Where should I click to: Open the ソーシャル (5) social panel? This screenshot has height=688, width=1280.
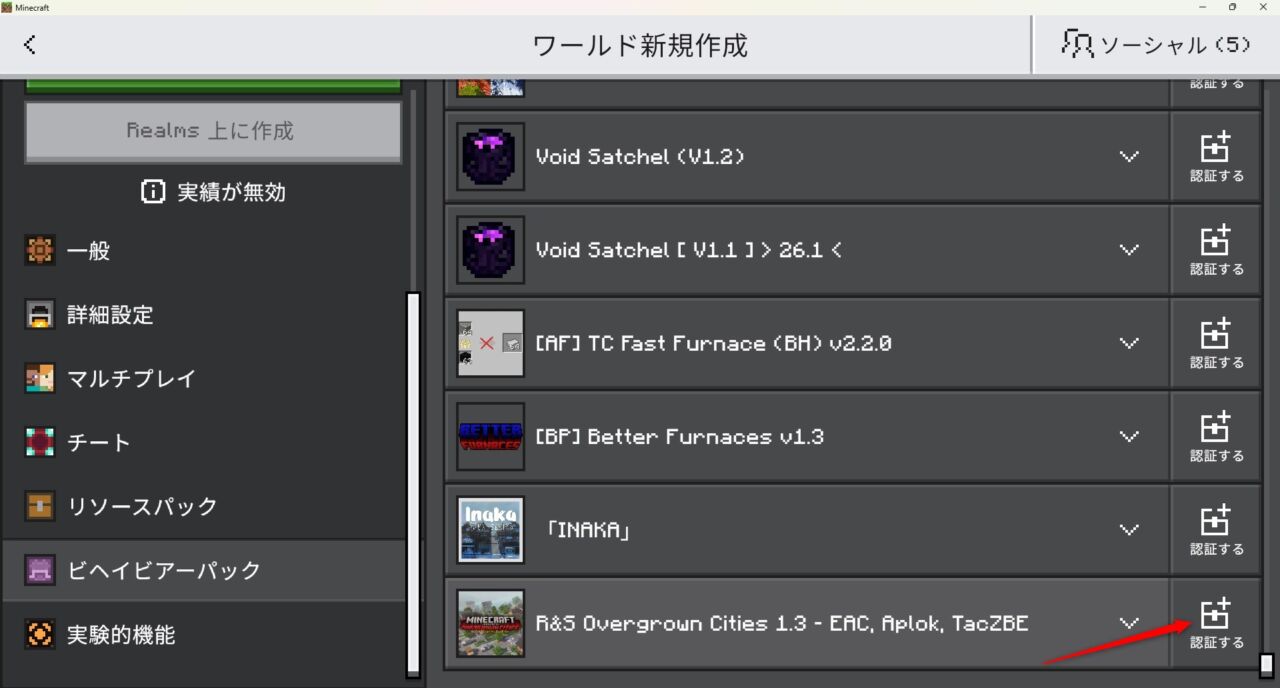tap(1156, 45)
